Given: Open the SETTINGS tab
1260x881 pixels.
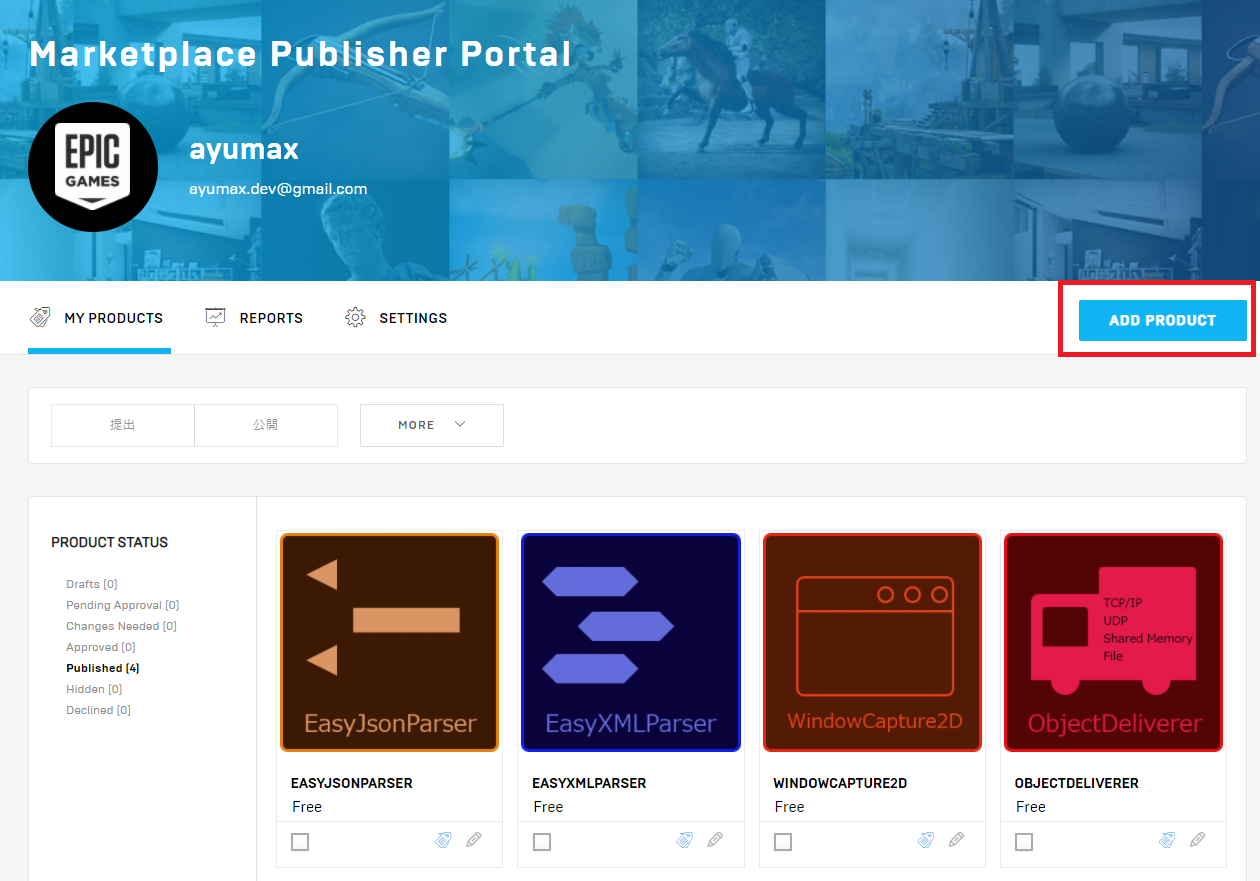Looking at the screenshot, I should click(396, 318).
